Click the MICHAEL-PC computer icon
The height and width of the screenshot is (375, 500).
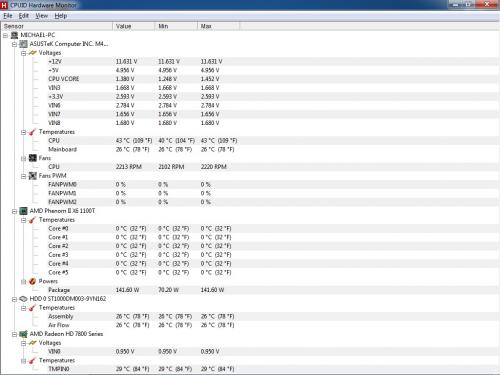pyautogui.click(x=14, y=35)
